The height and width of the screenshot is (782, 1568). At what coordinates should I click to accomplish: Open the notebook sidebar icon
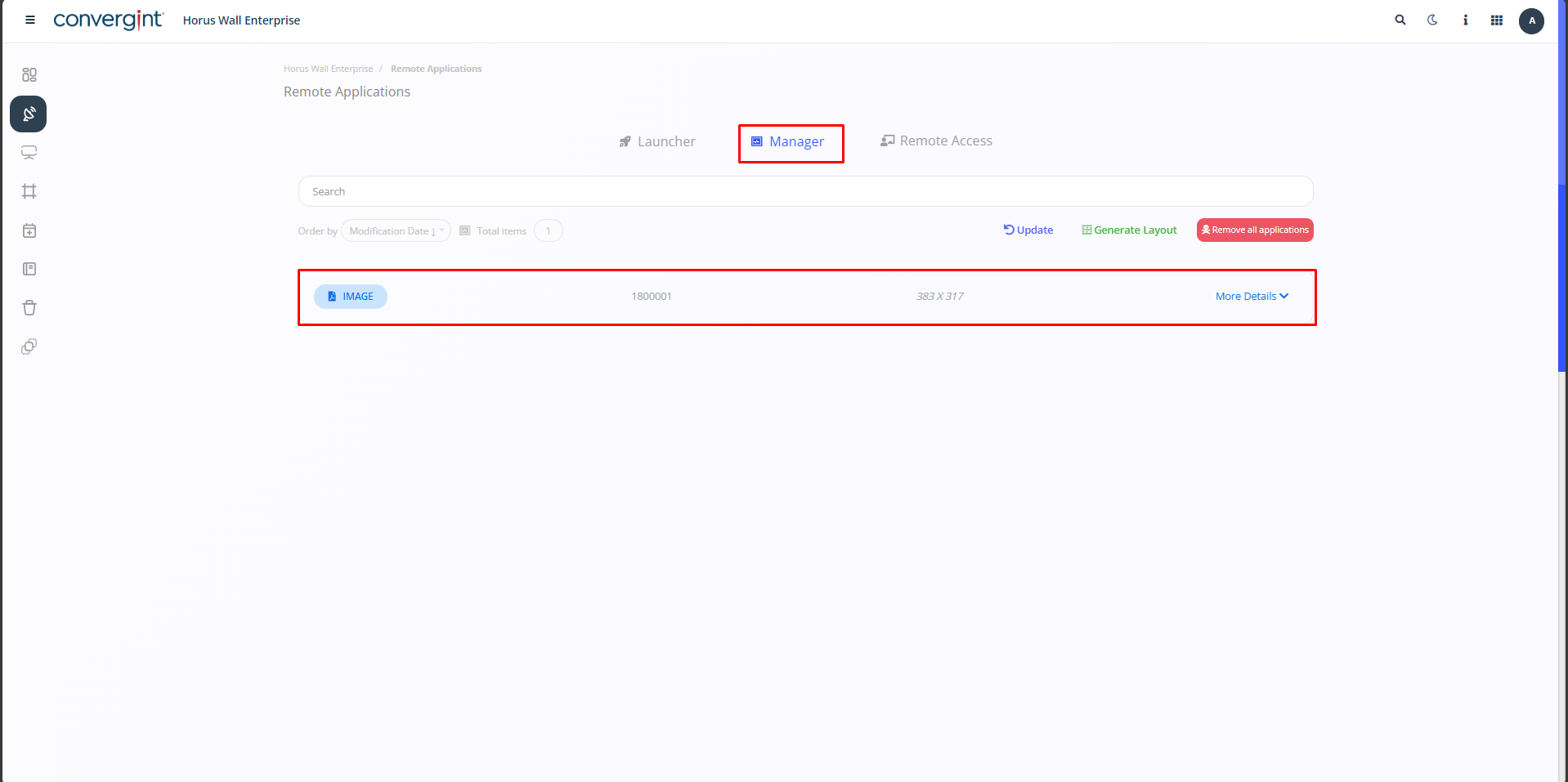[29, 269]
